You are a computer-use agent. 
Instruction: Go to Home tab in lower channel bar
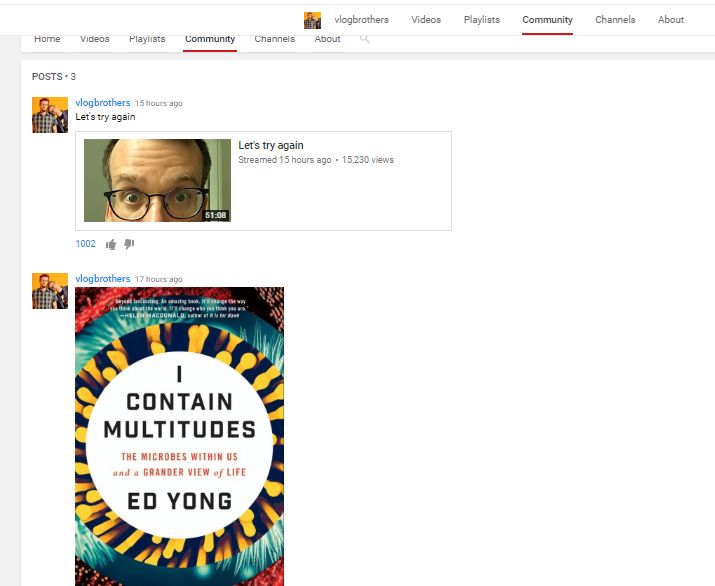tap(47, 40)
